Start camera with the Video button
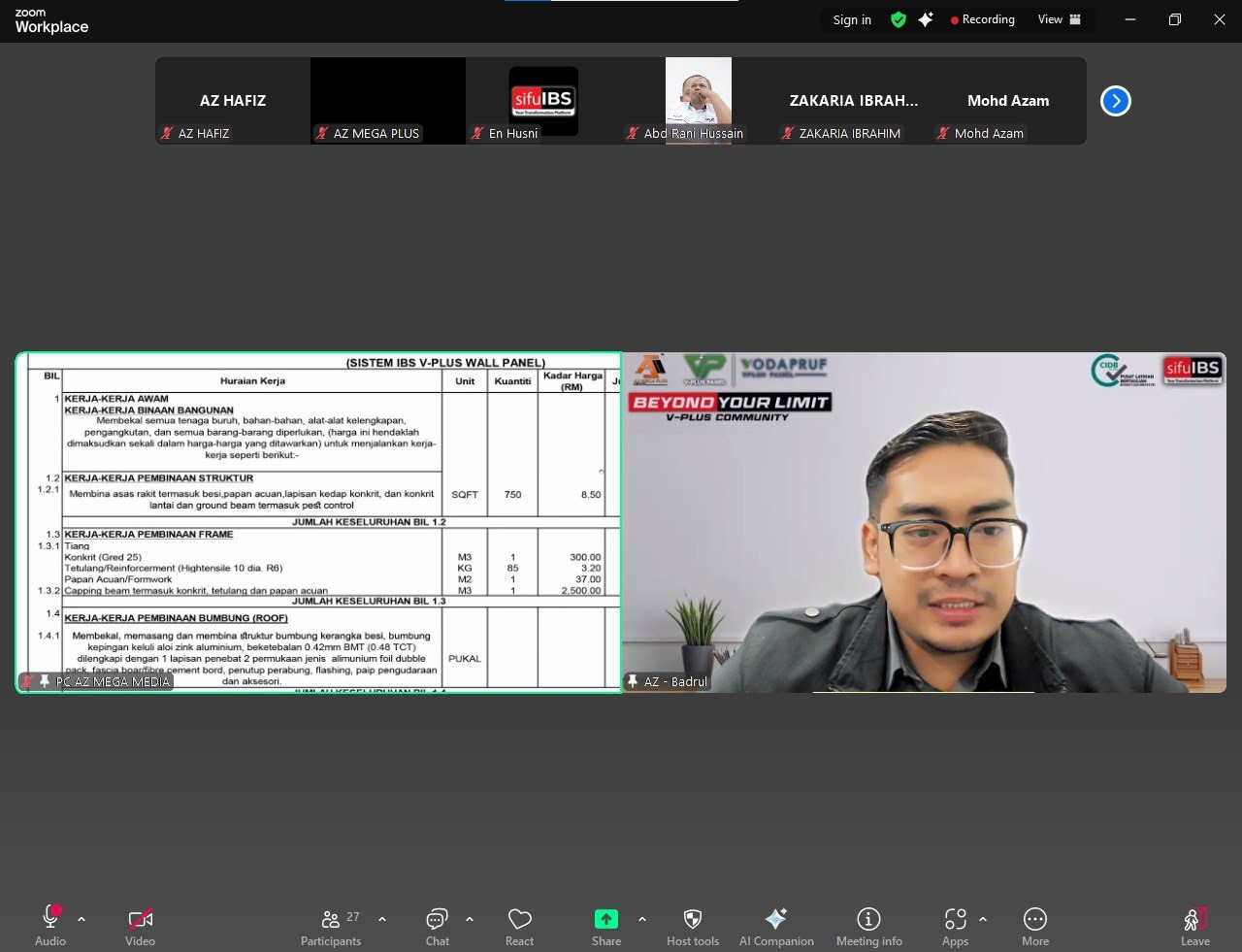 pyautogui.click(x=140, y=926)
